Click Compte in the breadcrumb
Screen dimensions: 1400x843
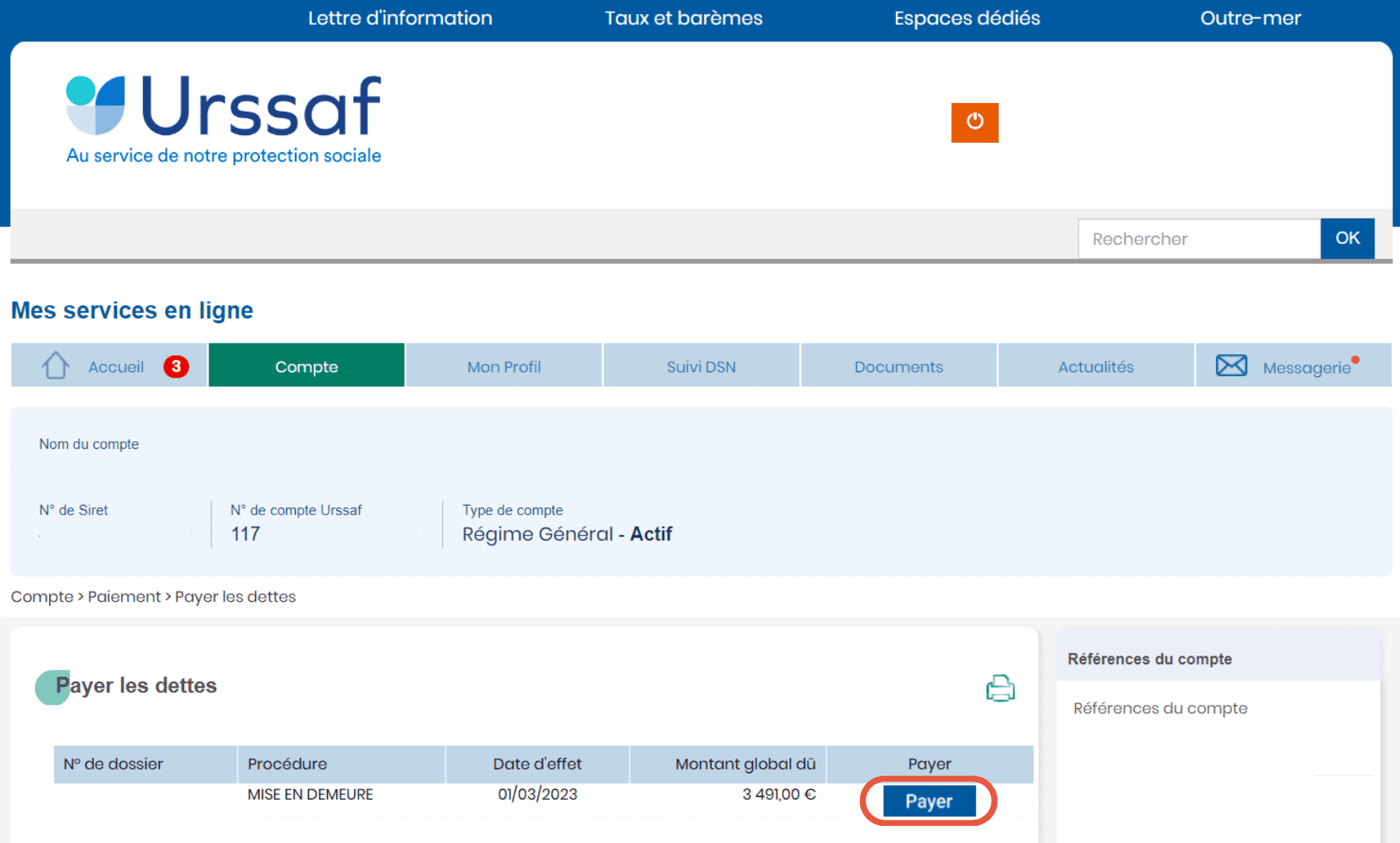42,597
